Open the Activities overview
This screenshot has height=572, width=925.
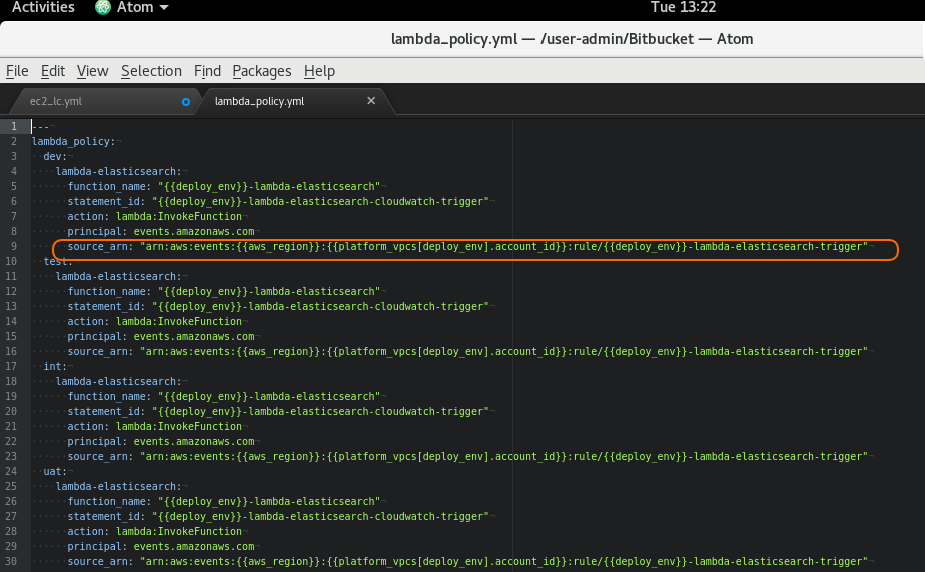tap(43, 8)
